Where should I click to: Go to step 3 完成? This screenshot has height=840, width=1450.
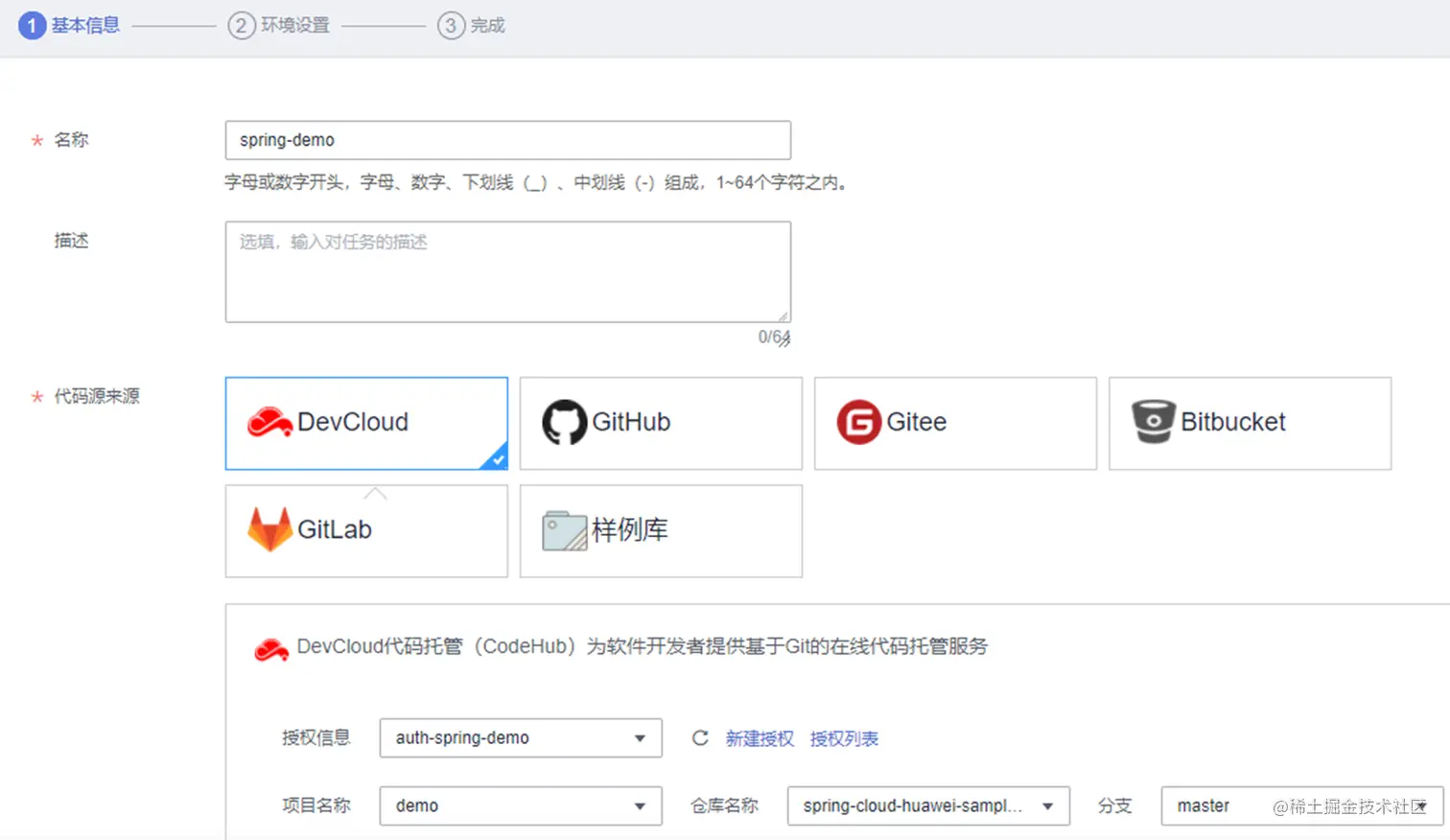(x=471, y=26)
